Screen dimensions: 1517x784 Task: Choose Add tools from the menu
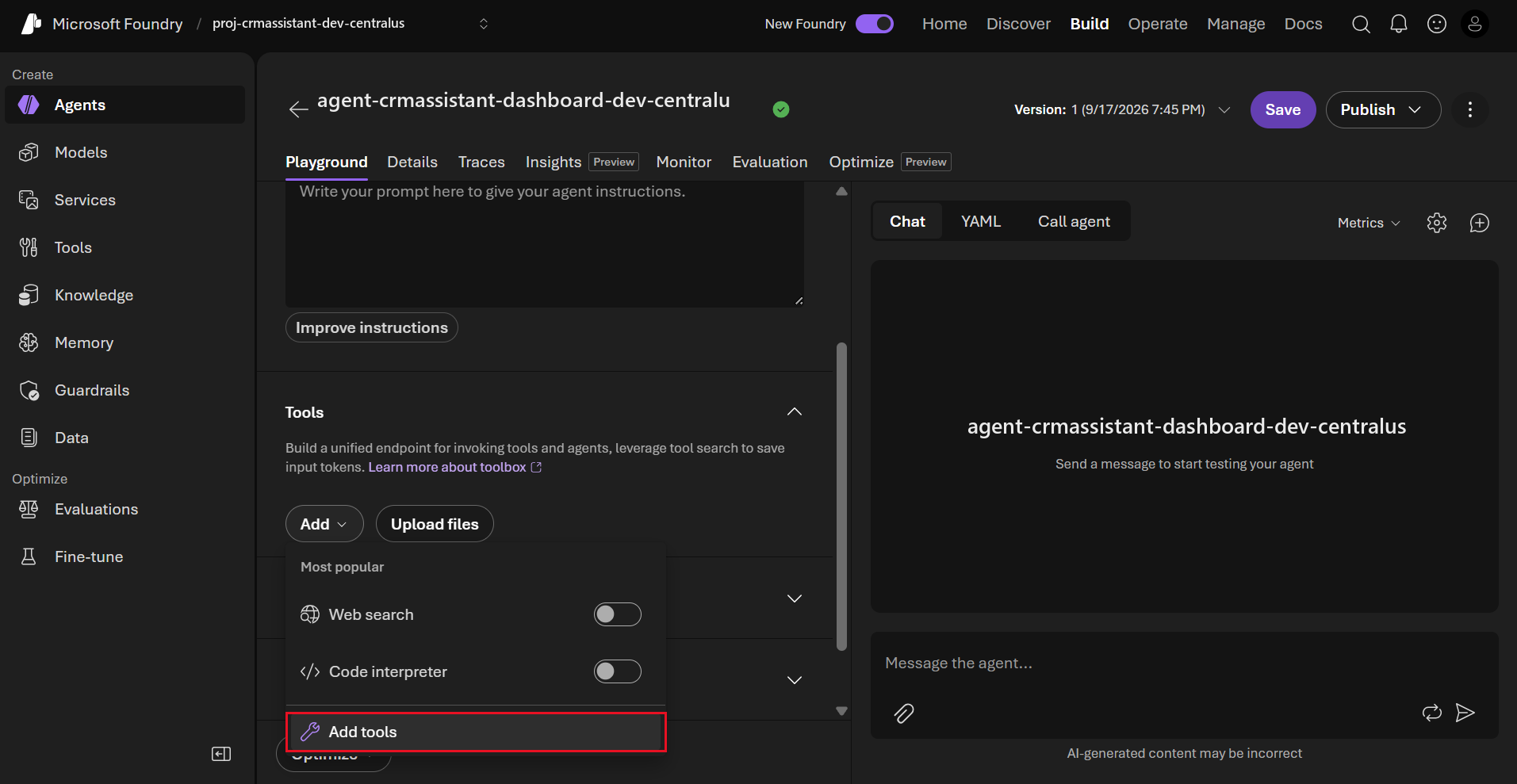[476, 732]
